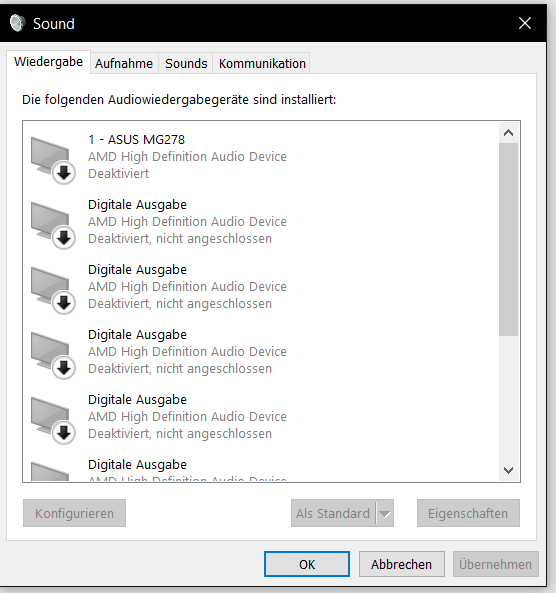The width and height of the screenshot is (556, 593).
Task: Select the '1 - ASUS MG278' device name
Action: coord(137,140)
